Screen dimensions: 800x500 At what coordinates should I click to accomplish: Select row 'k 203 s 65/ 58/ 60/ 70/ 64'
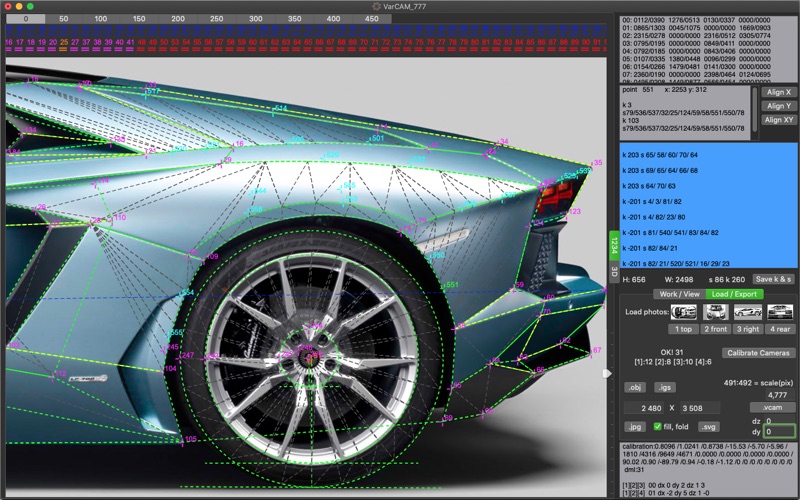[708, 155]
